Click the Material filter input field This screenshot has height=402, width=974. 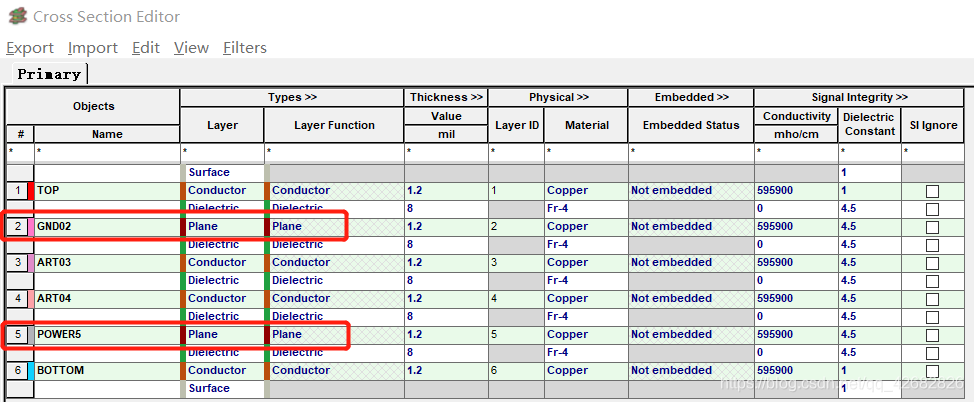586,153
